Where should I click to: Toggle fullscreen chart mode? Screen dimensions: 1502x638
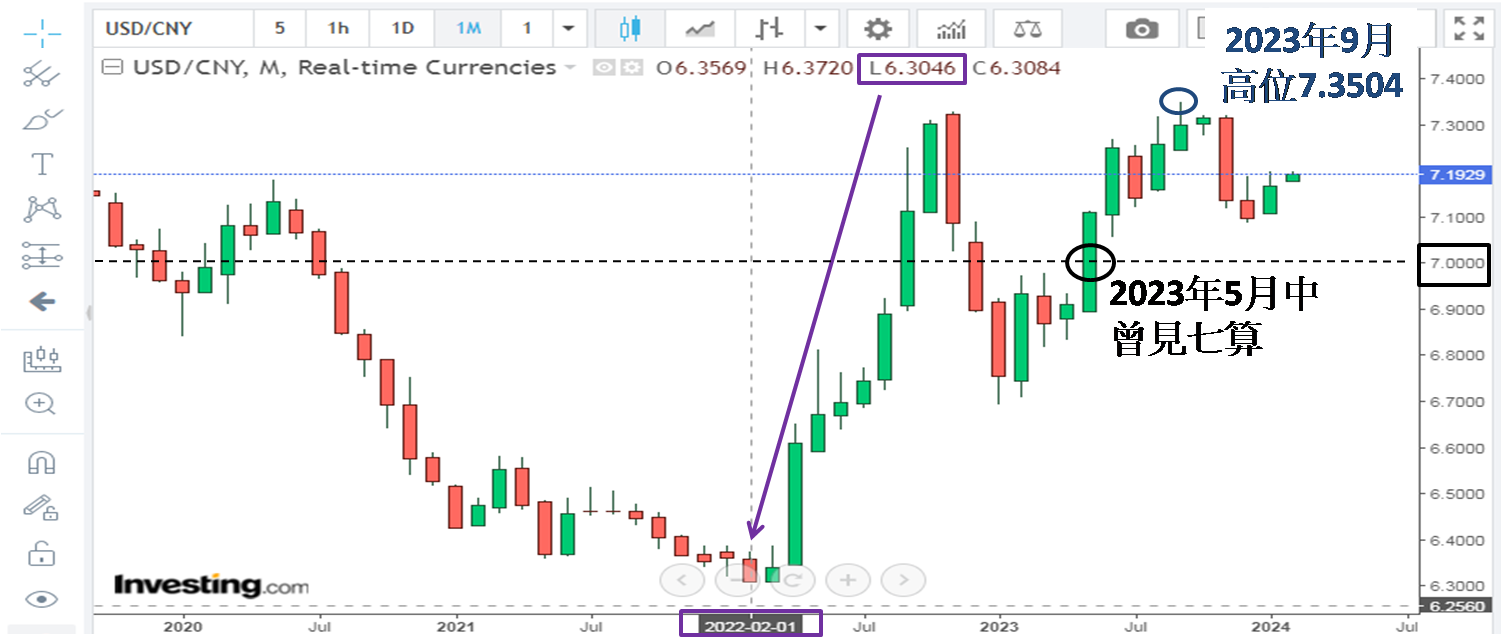1468,29
